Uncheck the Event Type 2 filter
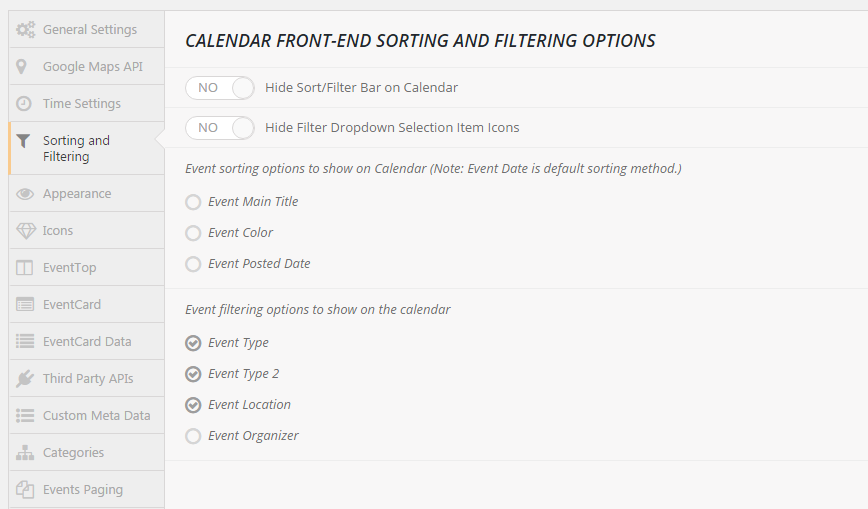This screenshot has height=509, width=868. coord(193,374)
